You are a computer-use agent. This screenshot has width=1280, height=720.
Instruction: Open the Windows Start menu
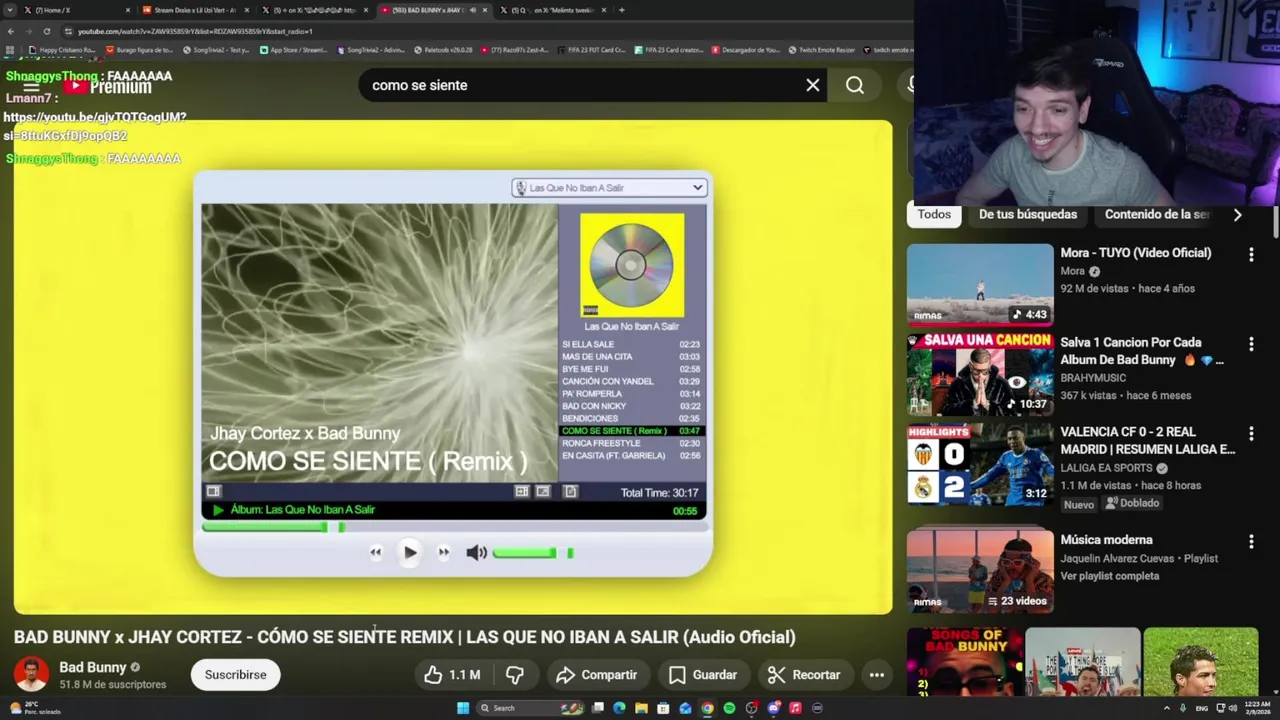coord(463,708)
